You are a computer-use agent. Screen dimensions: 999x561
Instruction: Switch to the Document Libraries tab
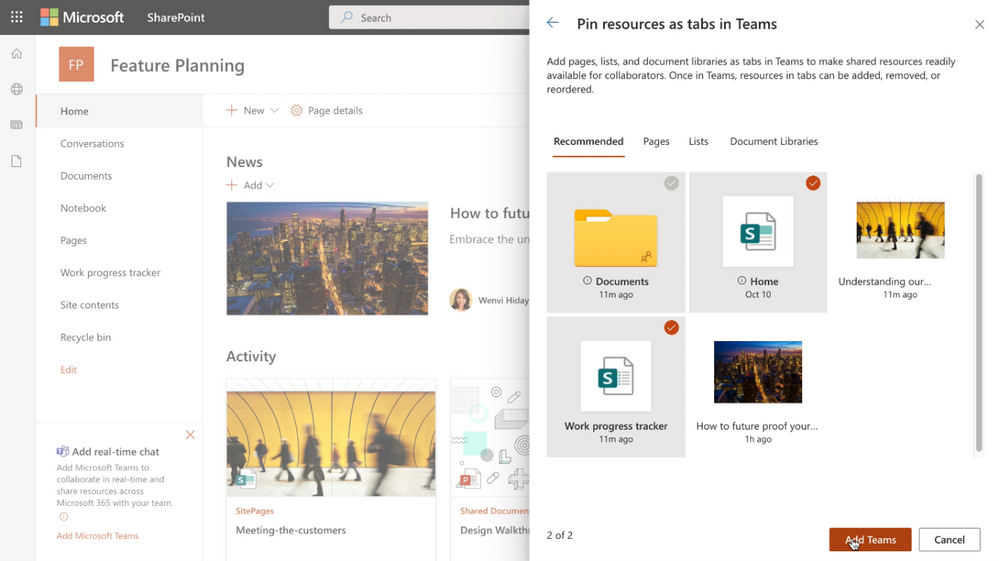[773, 141]
